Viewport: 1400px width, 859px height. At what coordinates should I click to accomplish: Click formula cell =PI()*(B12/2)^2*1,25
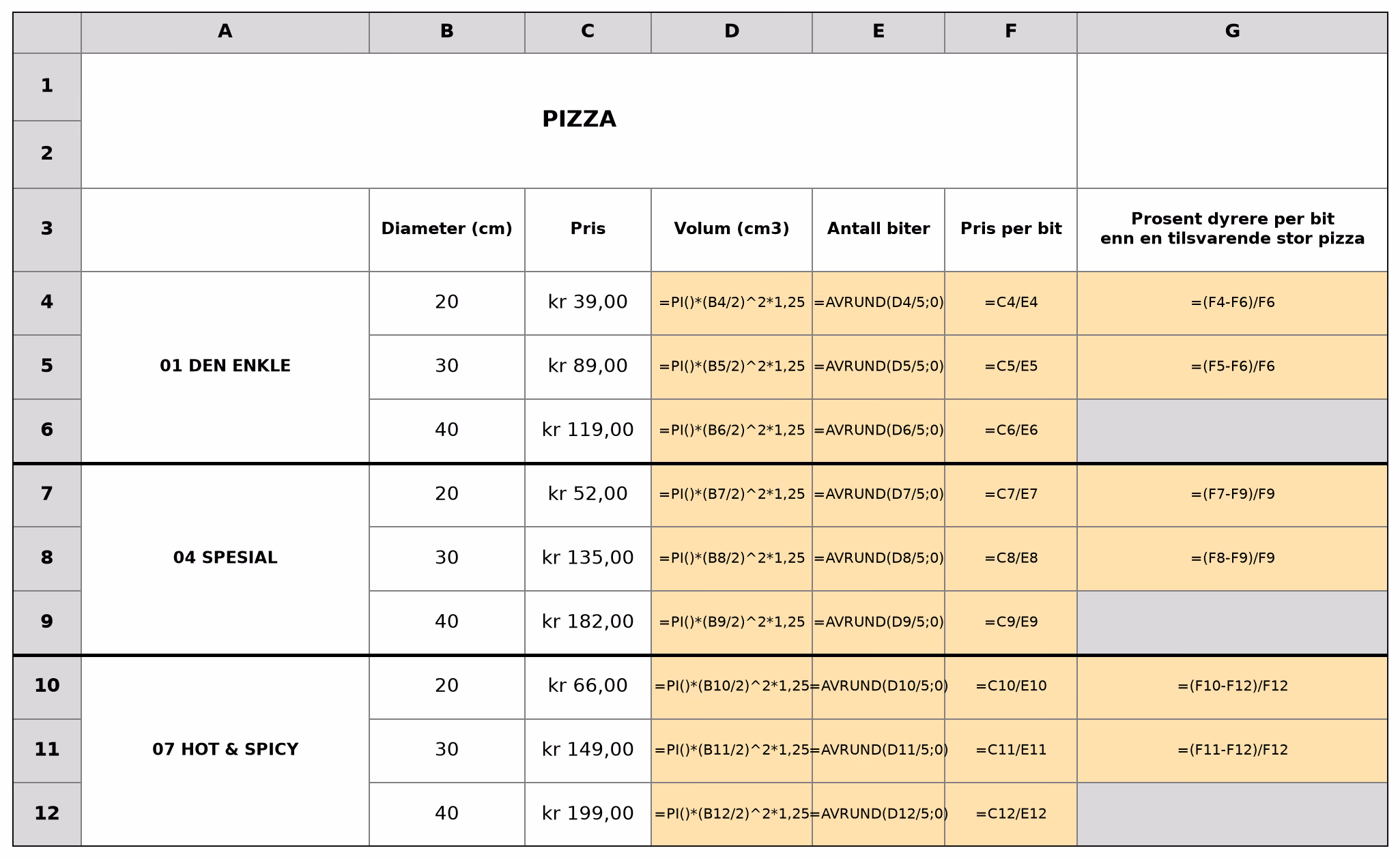(x=731, y=814)
